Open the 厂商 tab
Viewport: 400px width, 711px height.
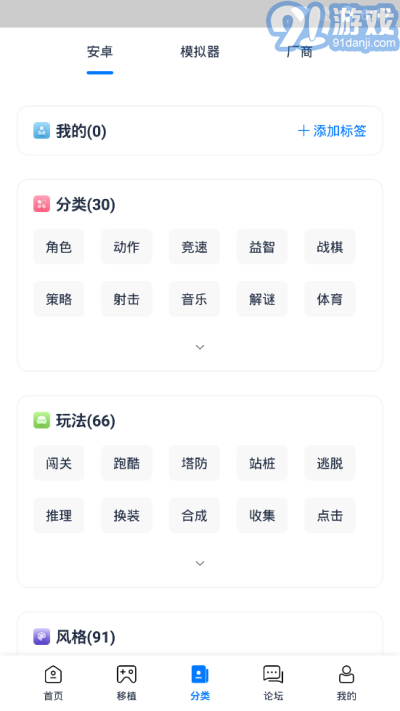(x=300, y=52)
